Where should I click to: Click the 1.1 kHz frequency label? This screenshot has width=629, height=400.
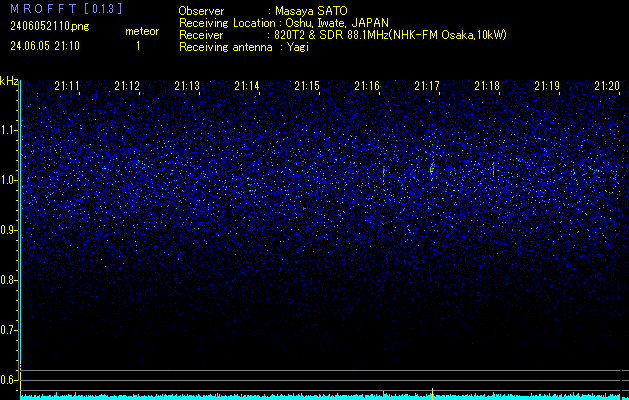[x=8, y=130]
